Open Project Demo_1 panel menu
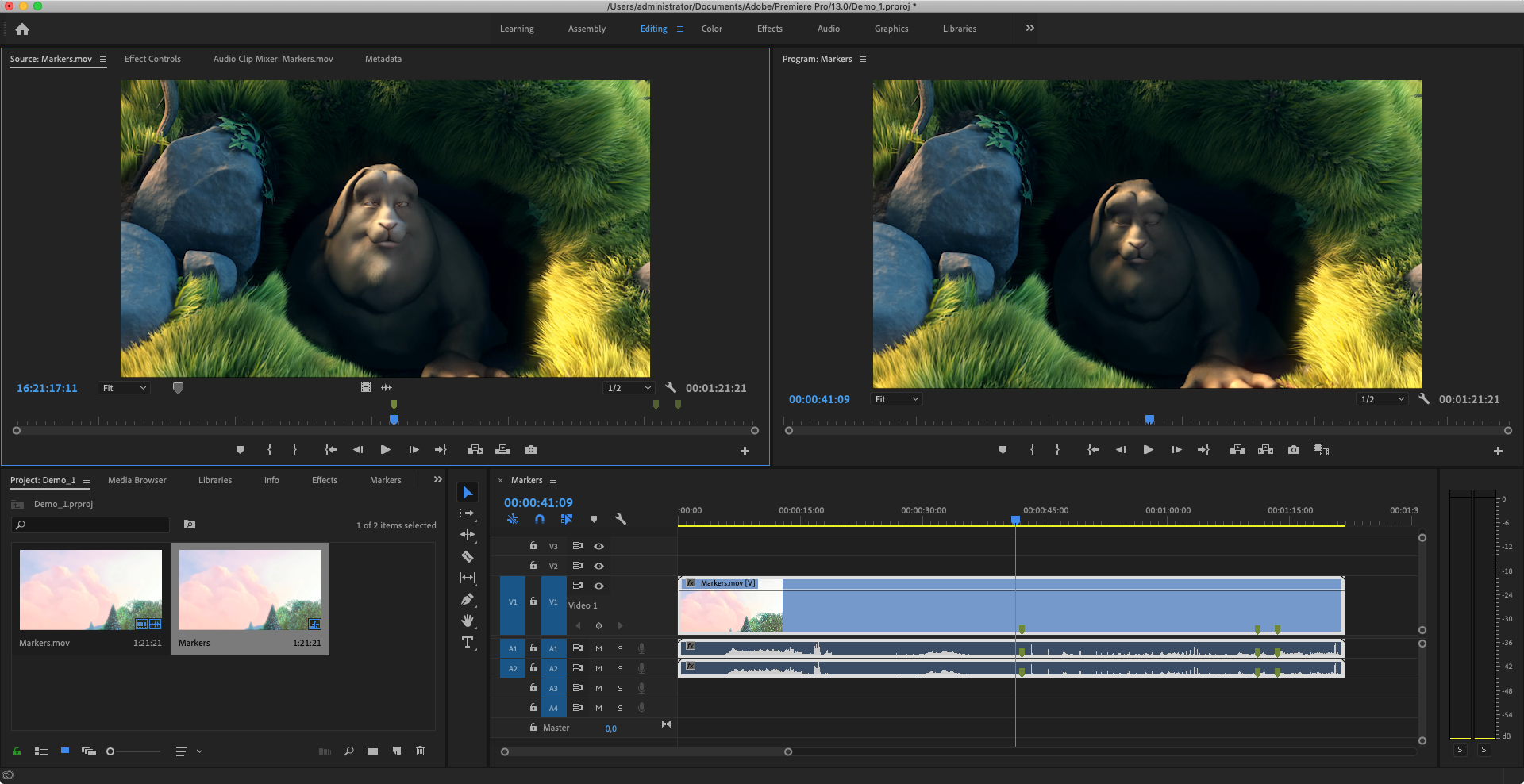This screenshot has width=1524, height=784. tap(87, 480)
